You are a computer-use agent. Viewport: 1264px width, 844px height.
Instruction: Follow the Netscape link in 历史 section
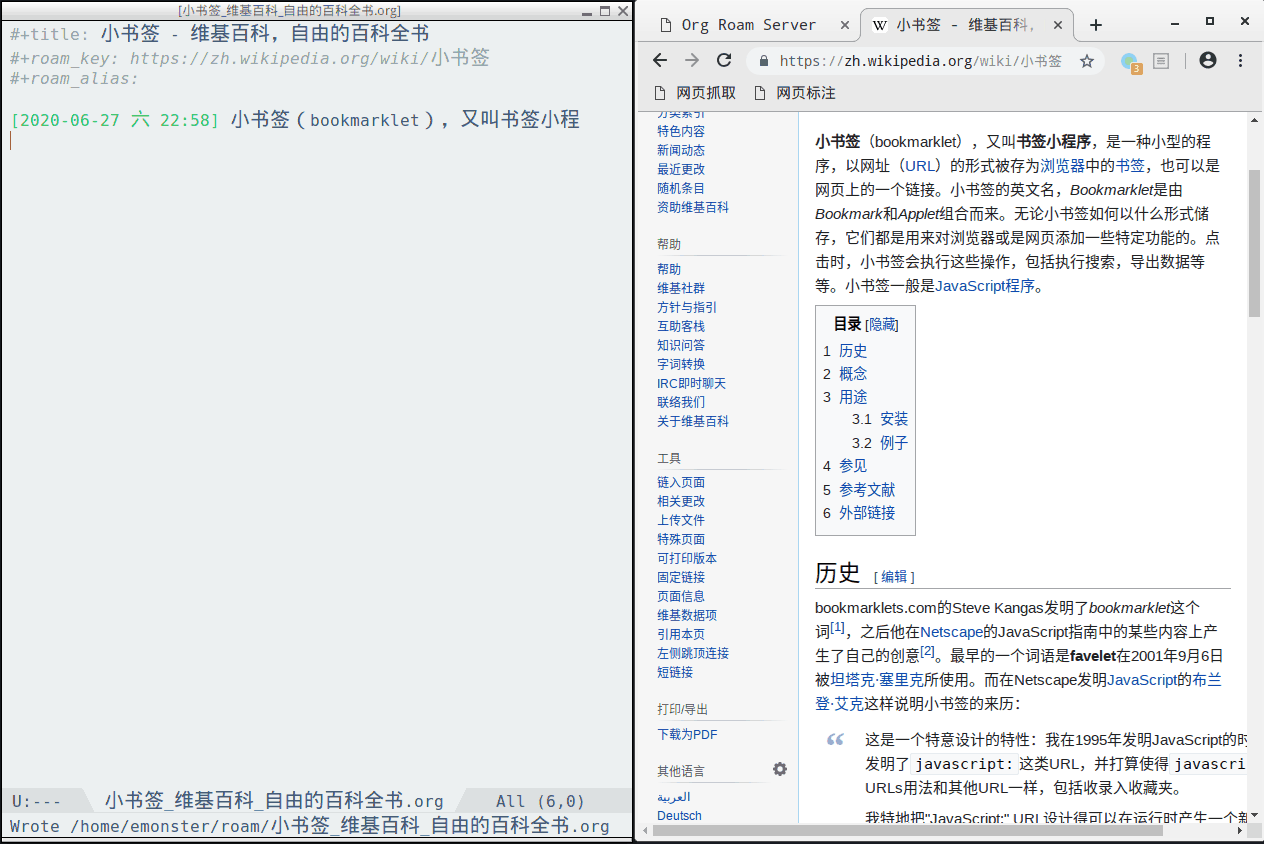tap(952, 632)
